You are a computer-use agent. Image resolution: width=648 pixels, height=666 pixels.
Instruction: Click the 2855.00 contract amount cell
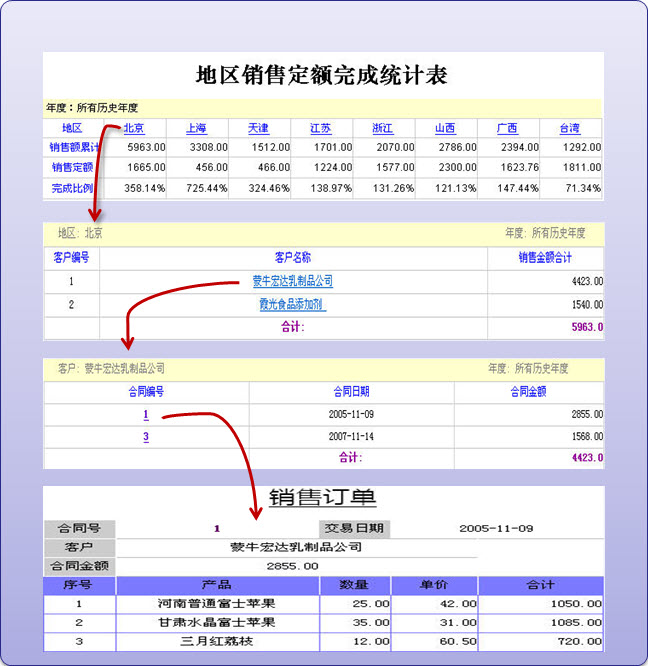click(x=587, y=415)
